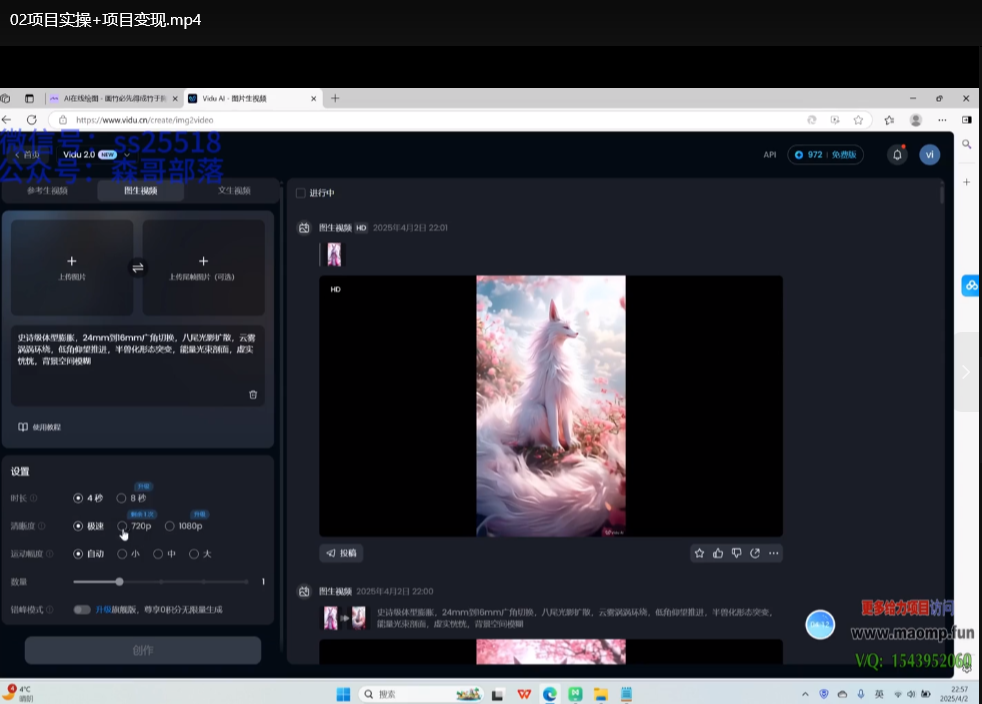Like the generated fox video with thumbs up
This screenshot has height=704, width=982.
click(718, 553)
